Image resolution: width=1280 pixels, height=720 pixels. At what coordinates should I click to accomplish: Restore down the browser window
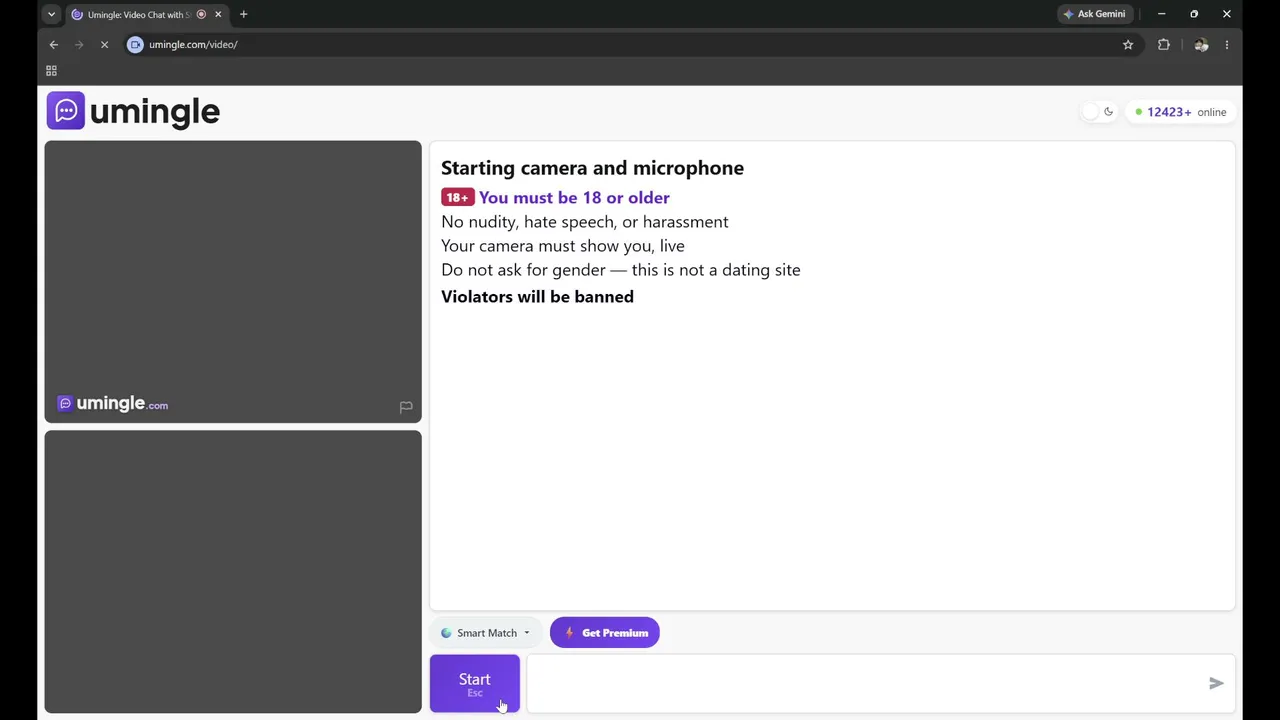click(x=1194, y=14)
